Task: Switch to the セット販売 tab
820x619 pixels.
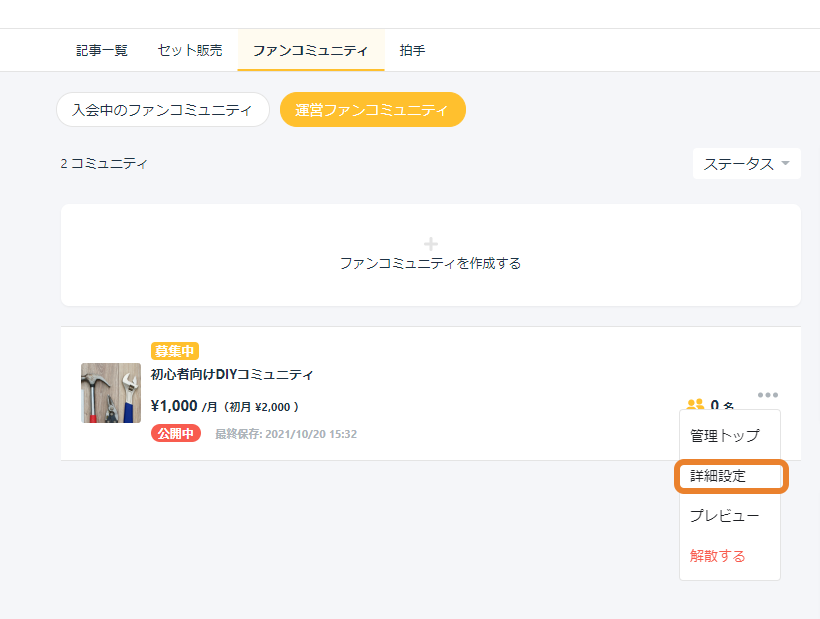Action: click(190, 50)
